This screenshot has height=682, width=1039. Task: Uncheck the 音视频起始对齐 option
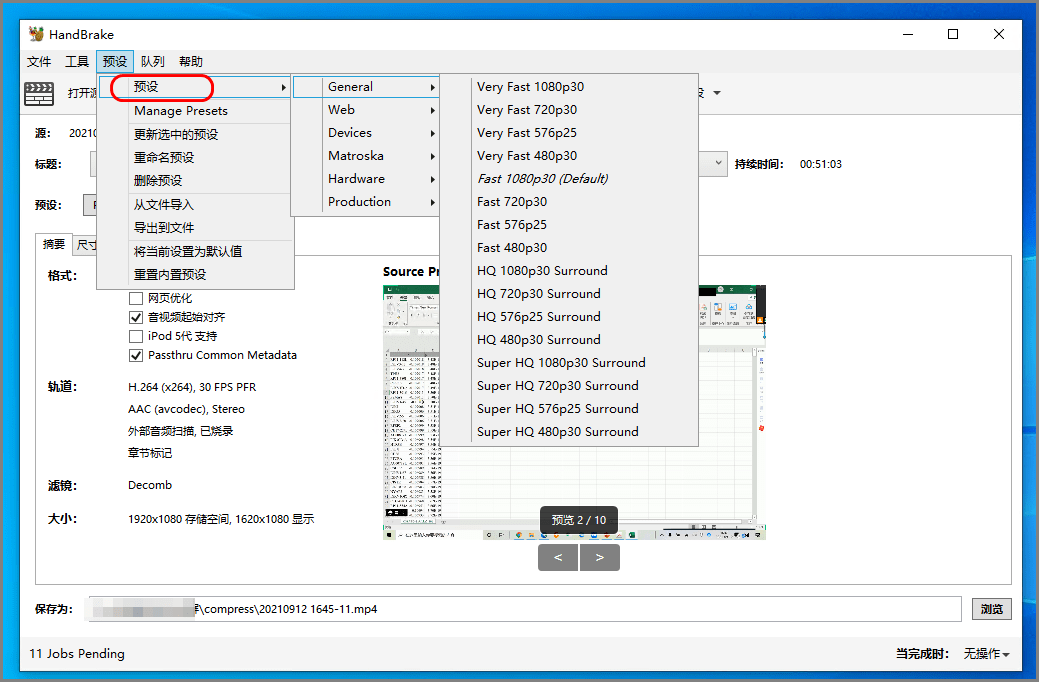click(136, 317)
